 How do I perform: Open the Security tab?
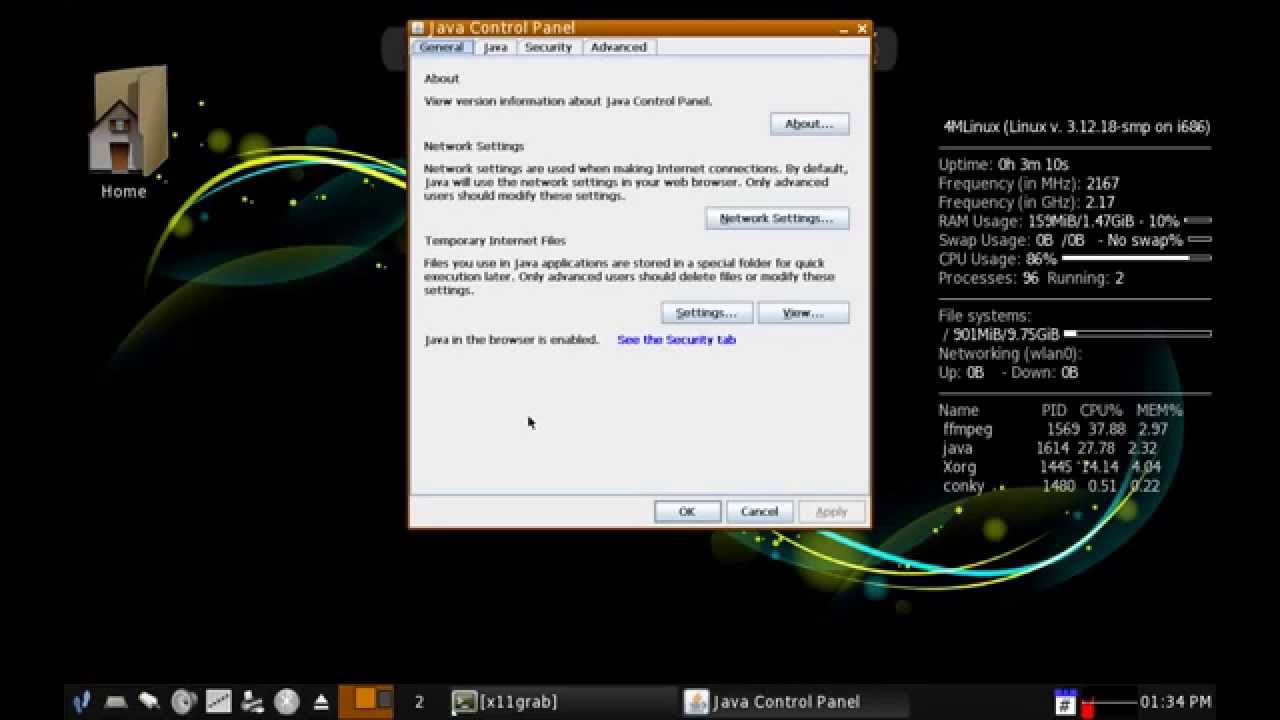click(x=548, y=47)
